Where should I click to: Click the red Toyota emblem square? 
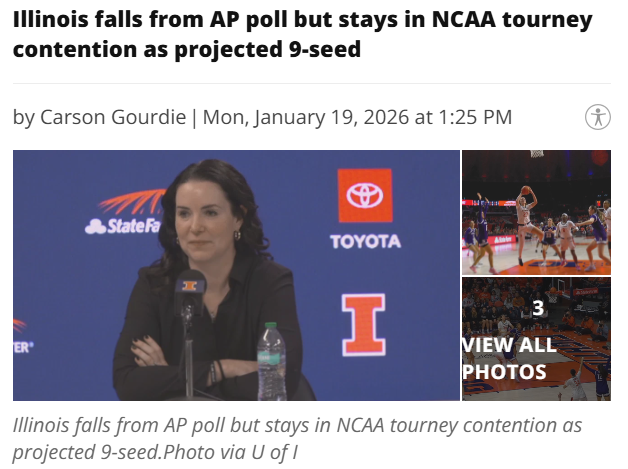(365, 196)
